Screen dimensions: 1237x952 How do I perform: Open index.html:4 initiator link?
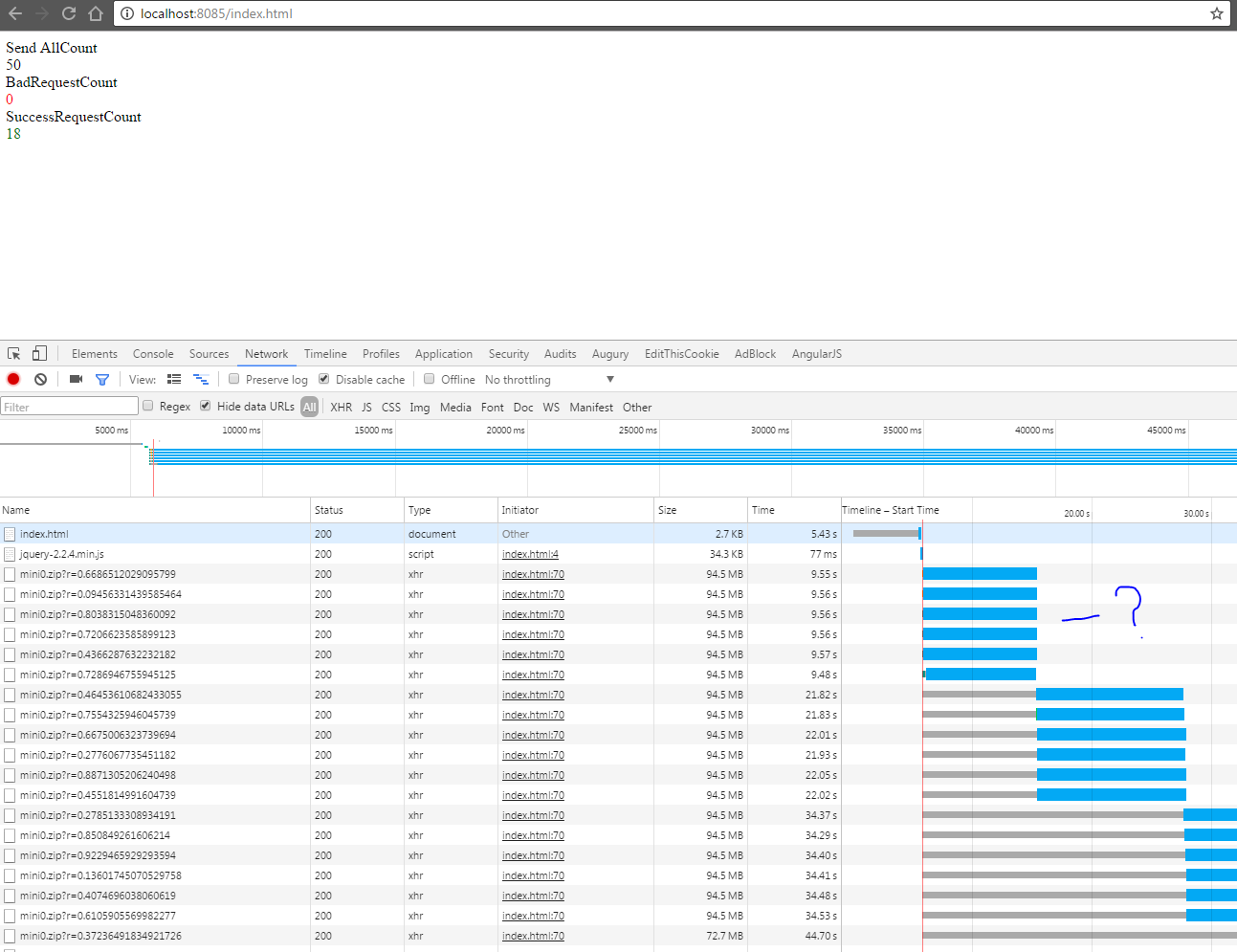coord(530,554)
